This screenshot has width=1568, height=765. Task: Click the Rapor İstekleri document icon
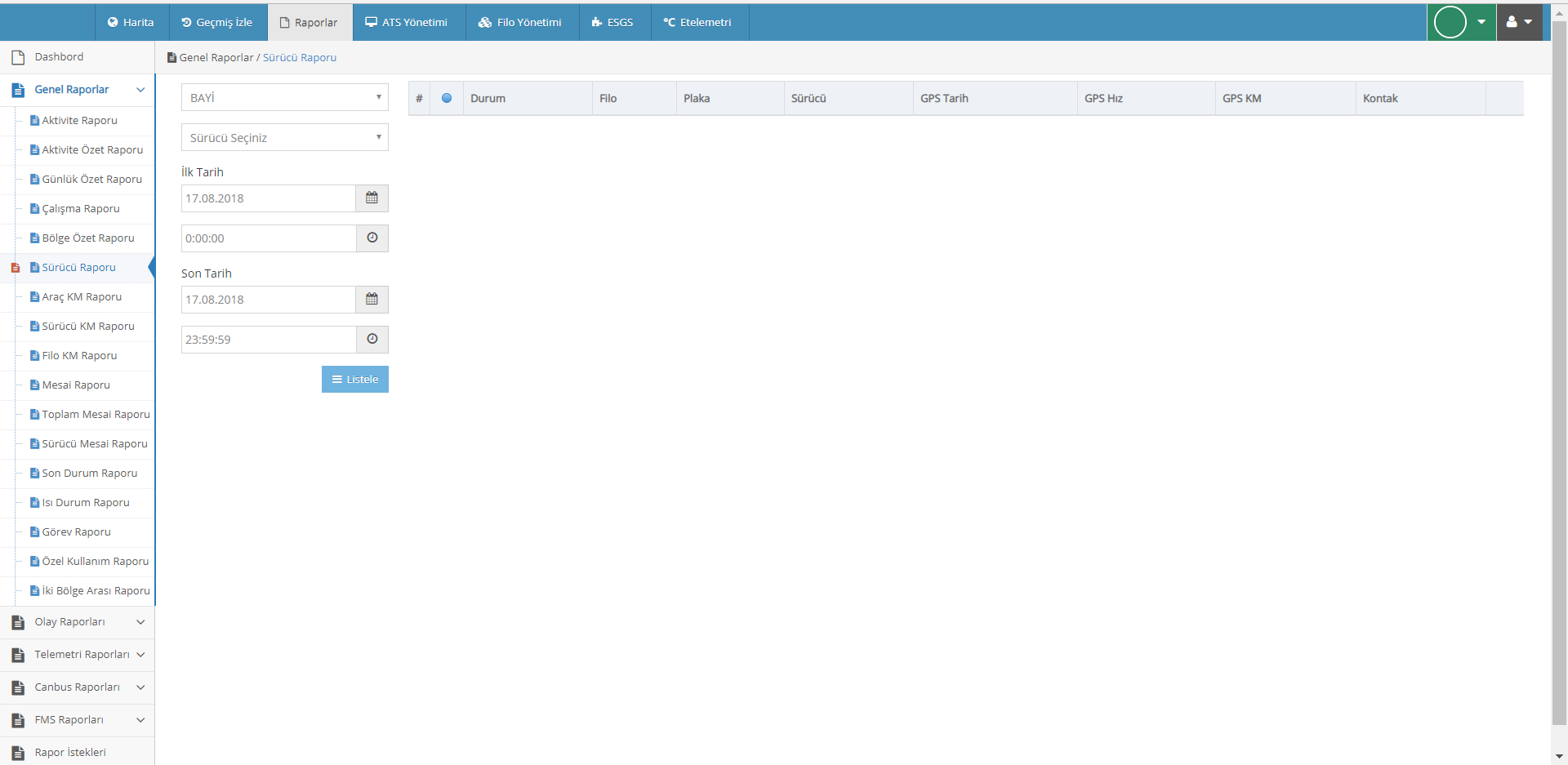click(18, 753)
